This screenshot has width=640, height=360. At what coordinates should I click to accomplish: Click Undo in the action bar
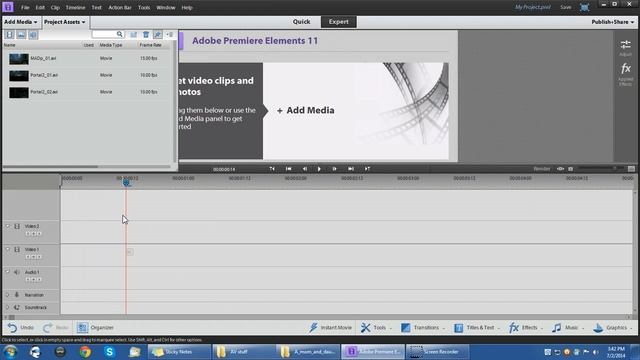(x=21, y=327)
